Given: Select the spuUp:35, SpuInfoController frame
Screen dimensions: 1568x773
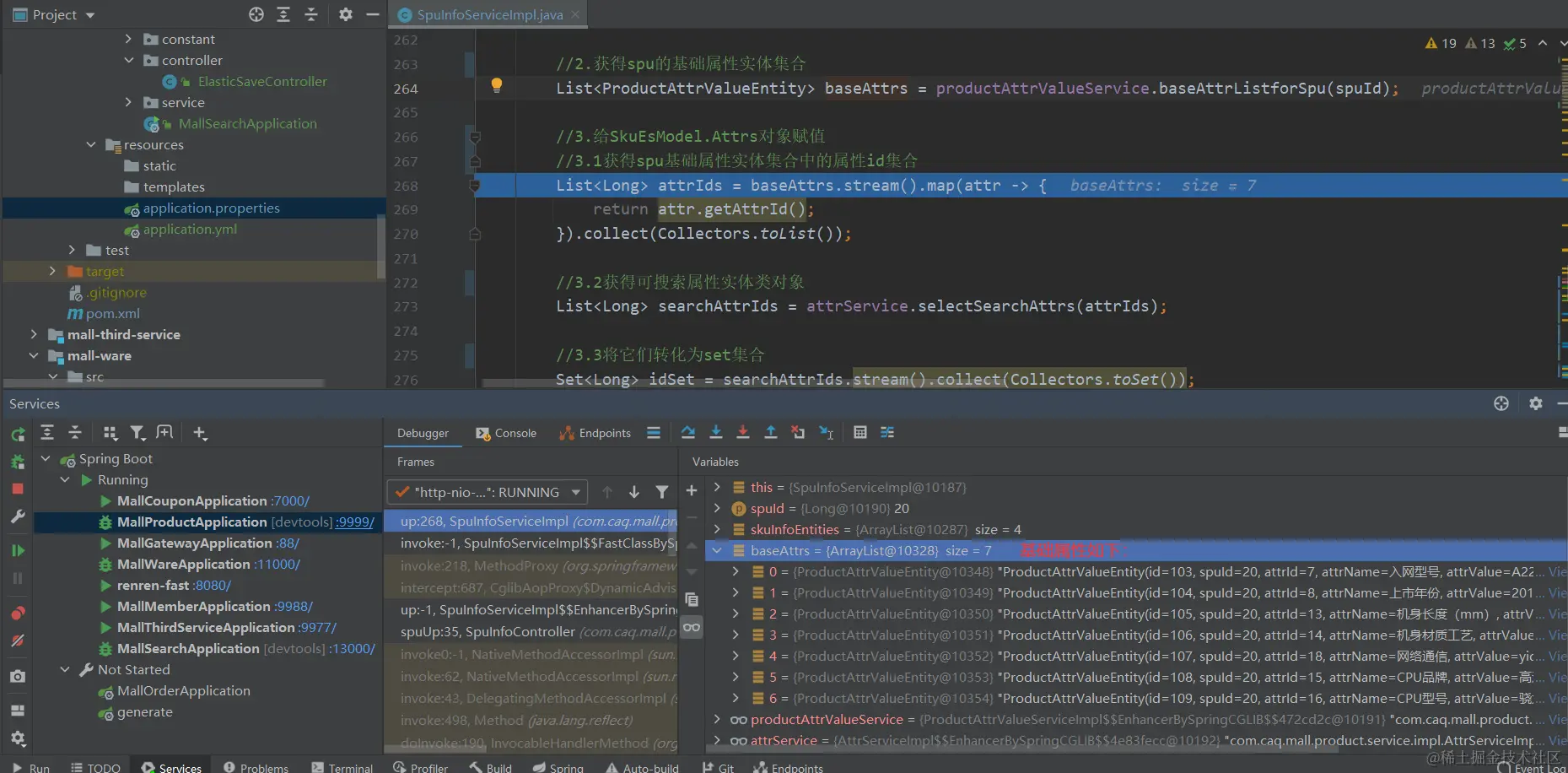Looking at the screenshot, I should [539, 631].
